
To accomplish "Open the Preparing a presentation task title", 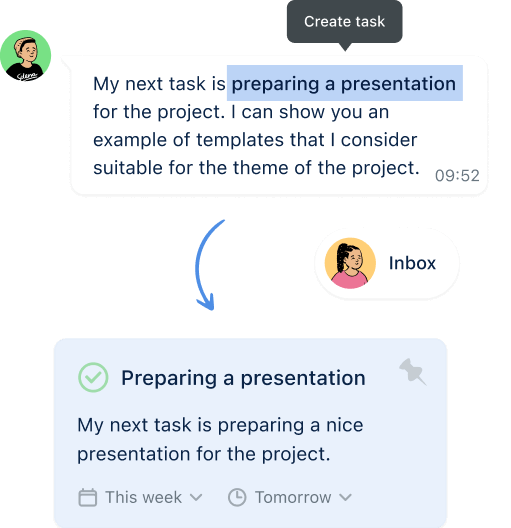I will tap(243, 378).
